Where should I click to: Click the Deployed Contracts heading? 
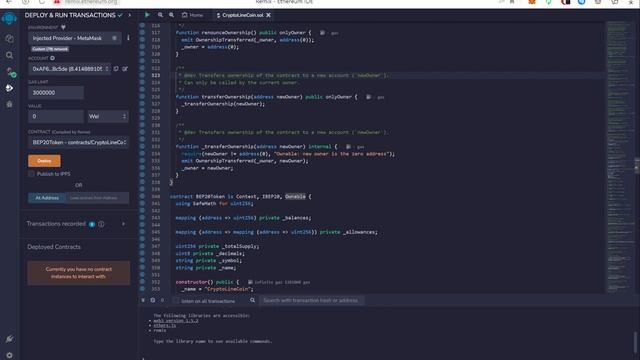(x=54, y=247)
